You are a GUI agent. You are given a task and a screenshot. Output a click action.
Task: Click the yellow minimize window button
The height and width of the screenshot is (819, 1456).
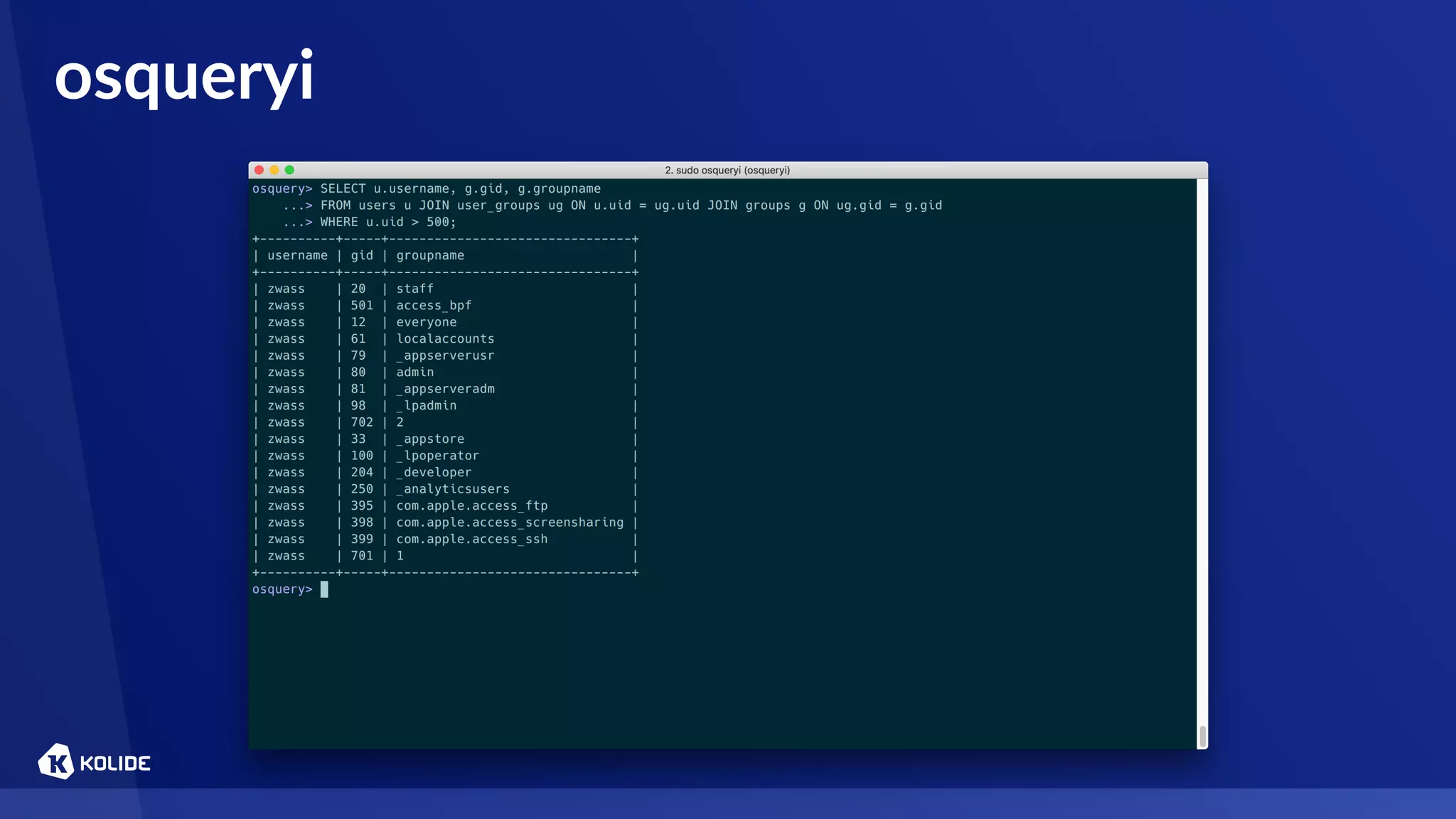tap(274, 170)
